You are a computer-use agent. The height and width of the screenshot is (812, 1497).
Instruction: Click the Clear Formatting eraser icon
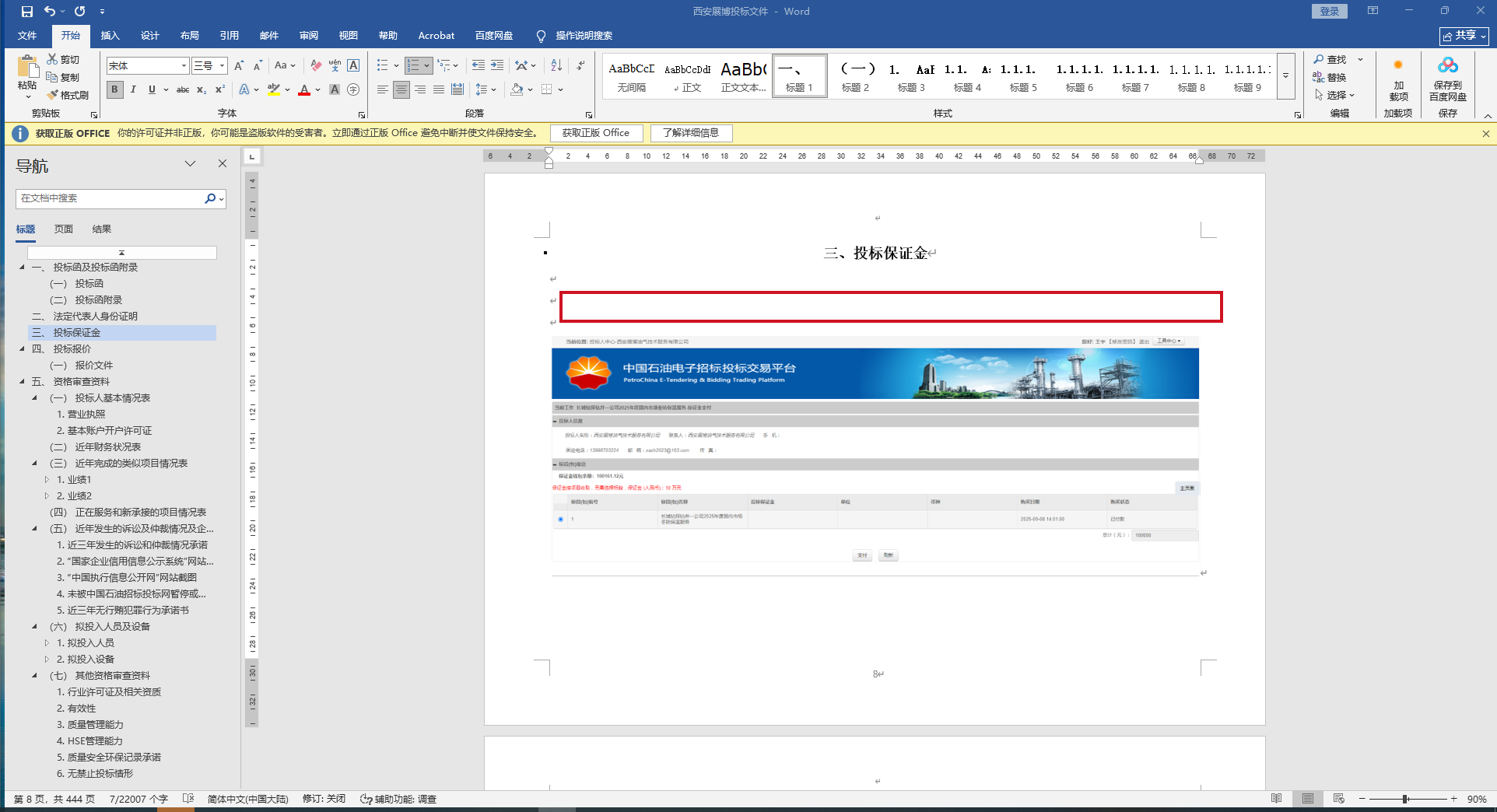pos(316,66)
